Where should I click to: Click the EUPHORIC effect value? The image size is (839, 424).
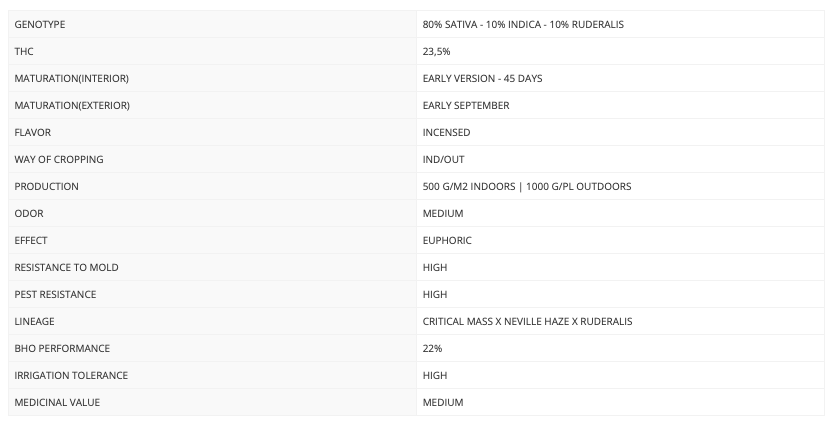coord(447,240)
